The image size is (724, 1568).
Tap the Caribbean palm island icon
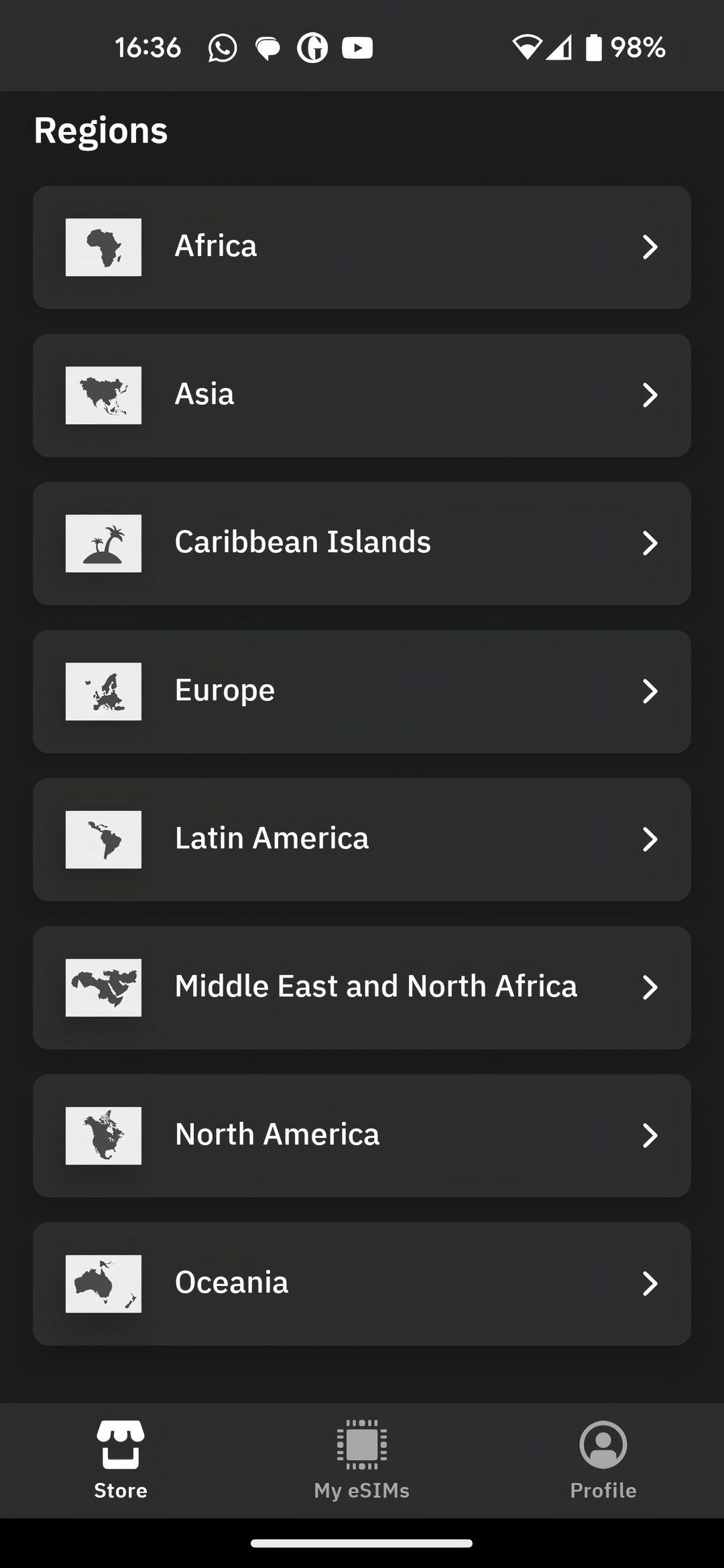103,543
